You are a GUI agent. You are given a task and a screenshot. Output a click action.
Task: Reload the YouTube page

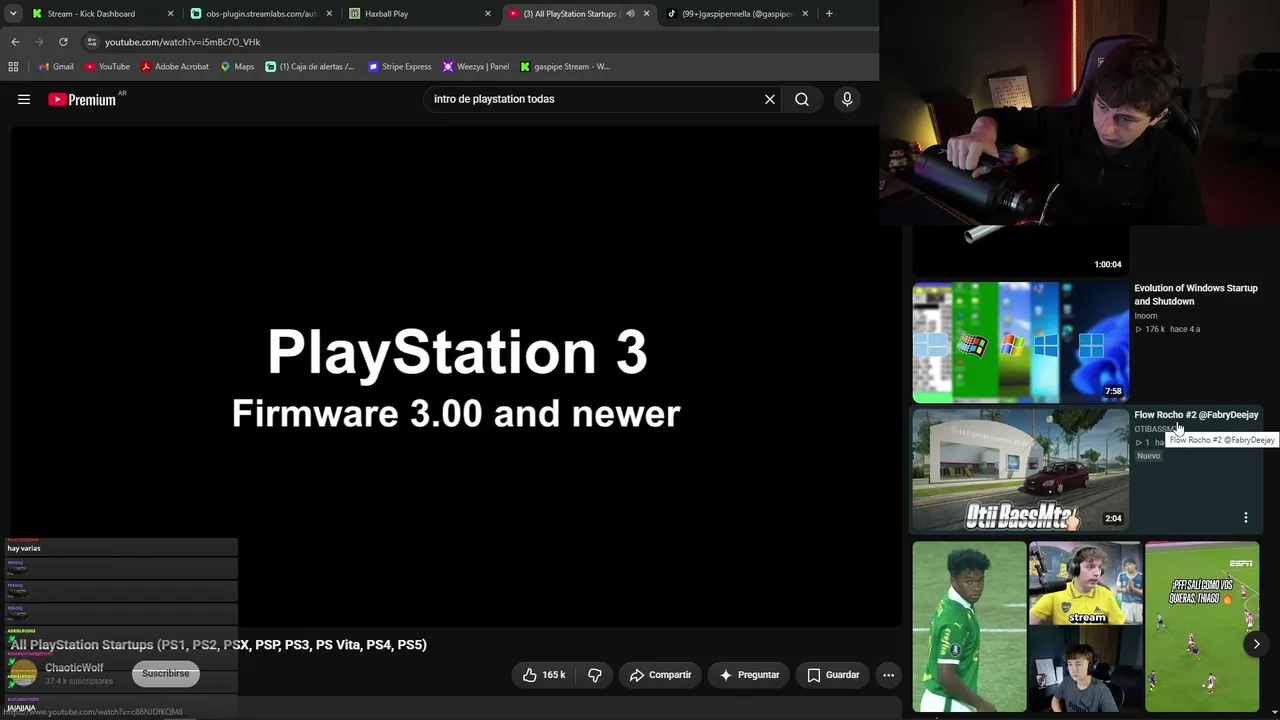pos(63,42)
